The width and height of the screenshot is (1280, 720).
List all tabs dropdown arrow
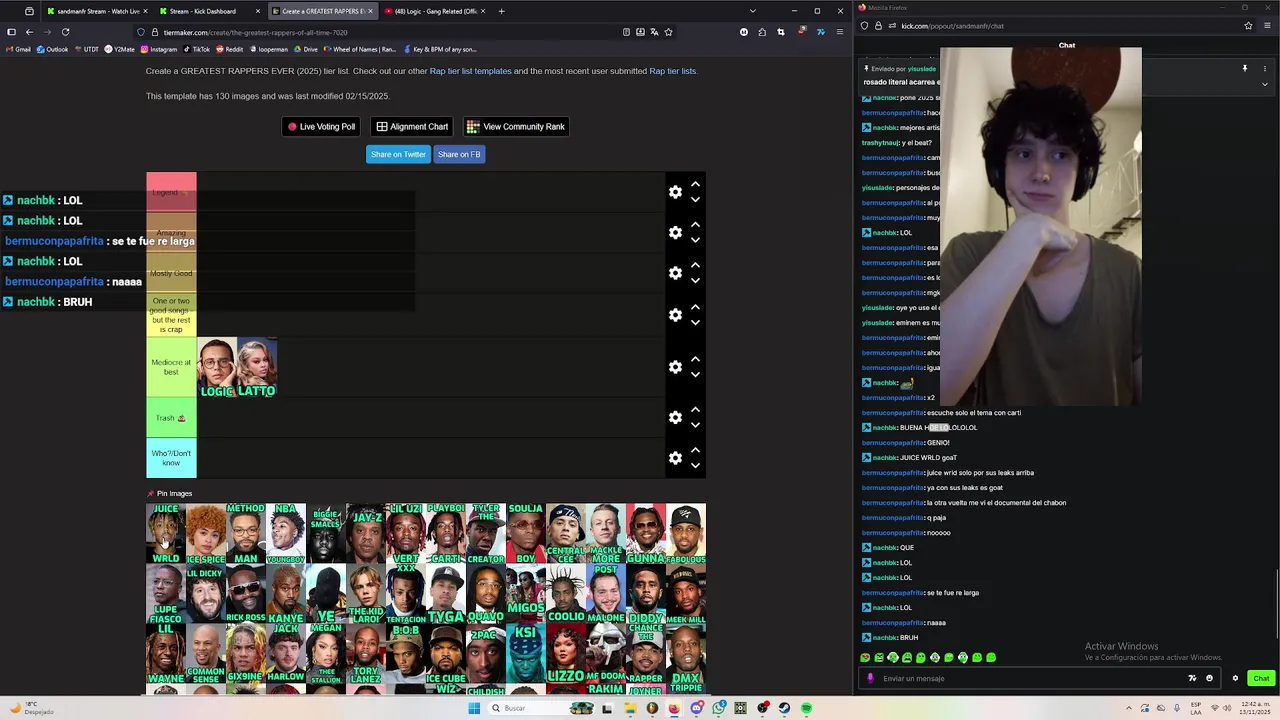coord(752,11)
